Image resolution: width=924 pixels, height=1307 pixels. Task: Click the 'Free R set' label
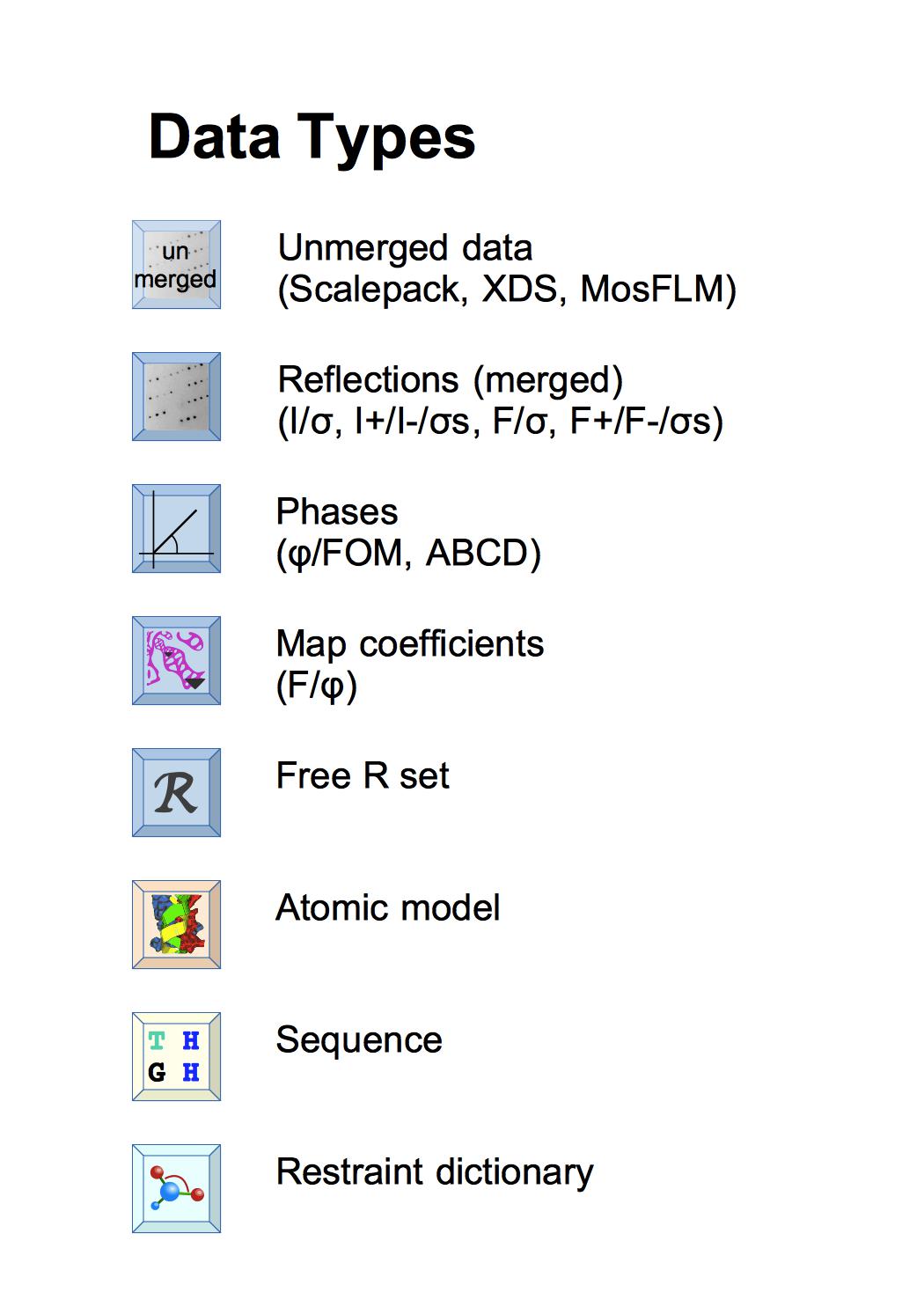coord(363,776)
